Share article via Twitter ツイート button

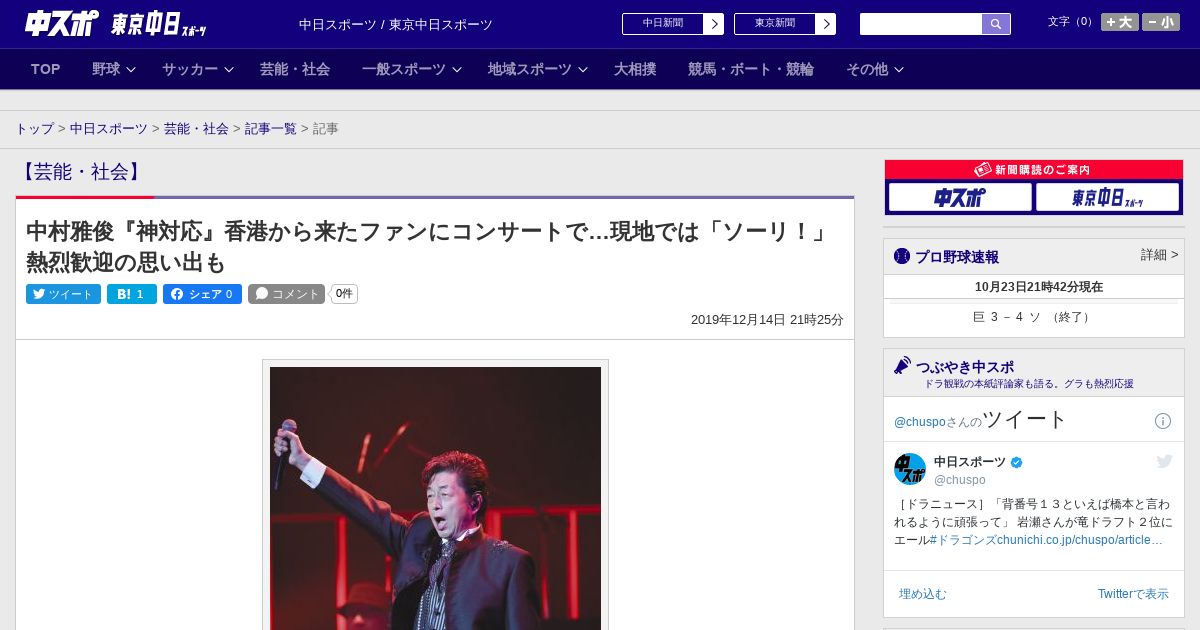click(63, 294)
